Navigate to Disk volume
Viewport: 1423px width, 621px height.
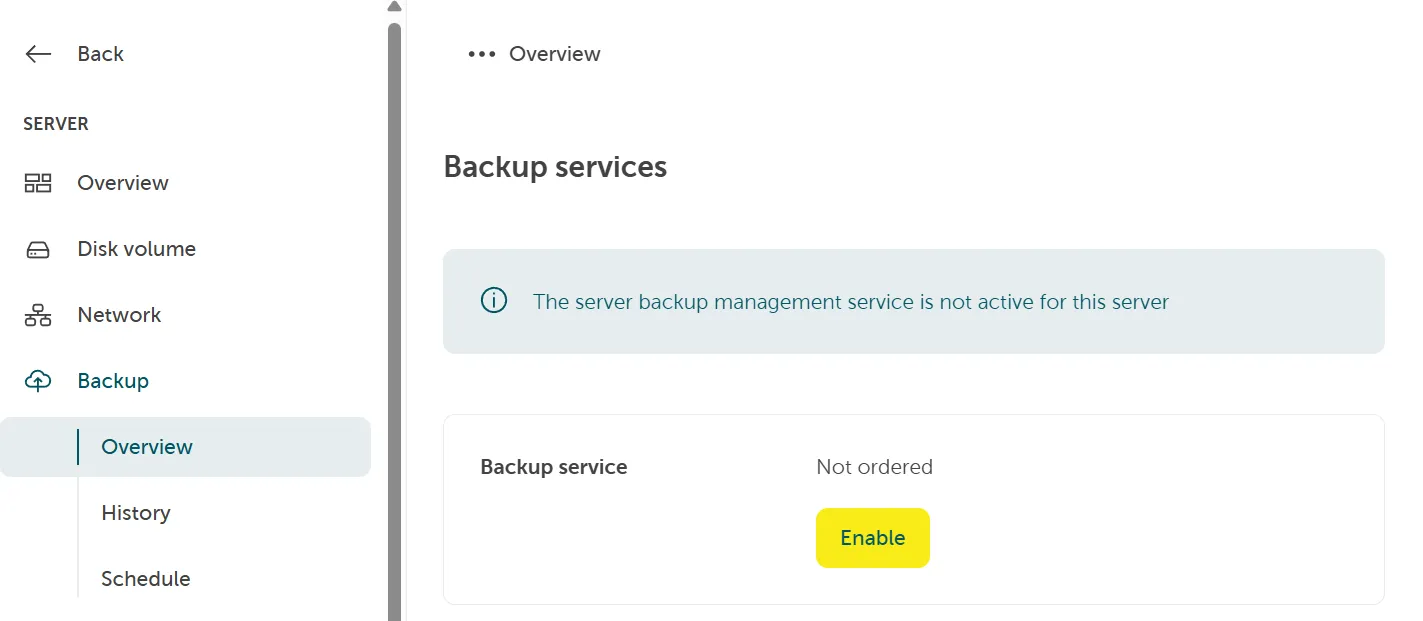[x=135, y=248]
